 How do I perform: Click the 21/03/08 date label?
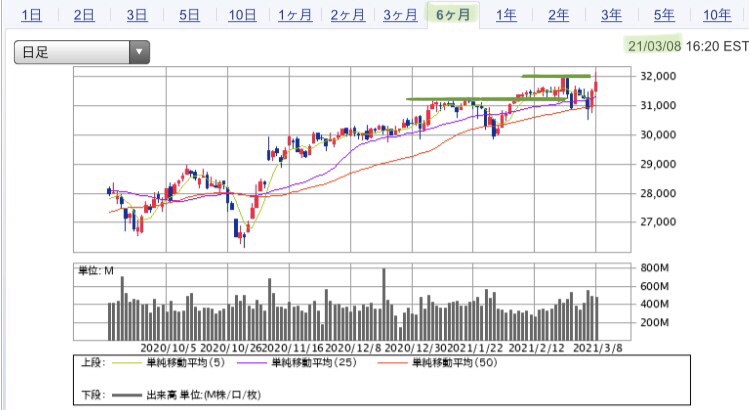pyautogui.click(x=653, y=45)
